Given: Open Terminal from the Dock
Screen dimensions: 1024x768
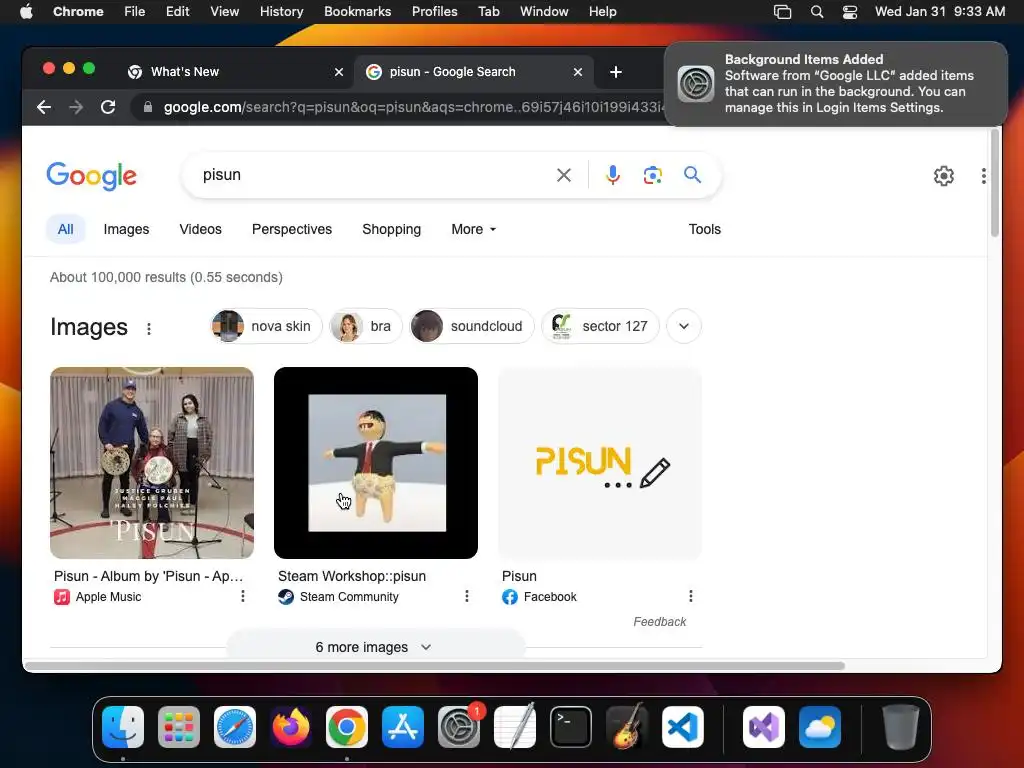Looking at the screenshot, I should click(571, 727).
